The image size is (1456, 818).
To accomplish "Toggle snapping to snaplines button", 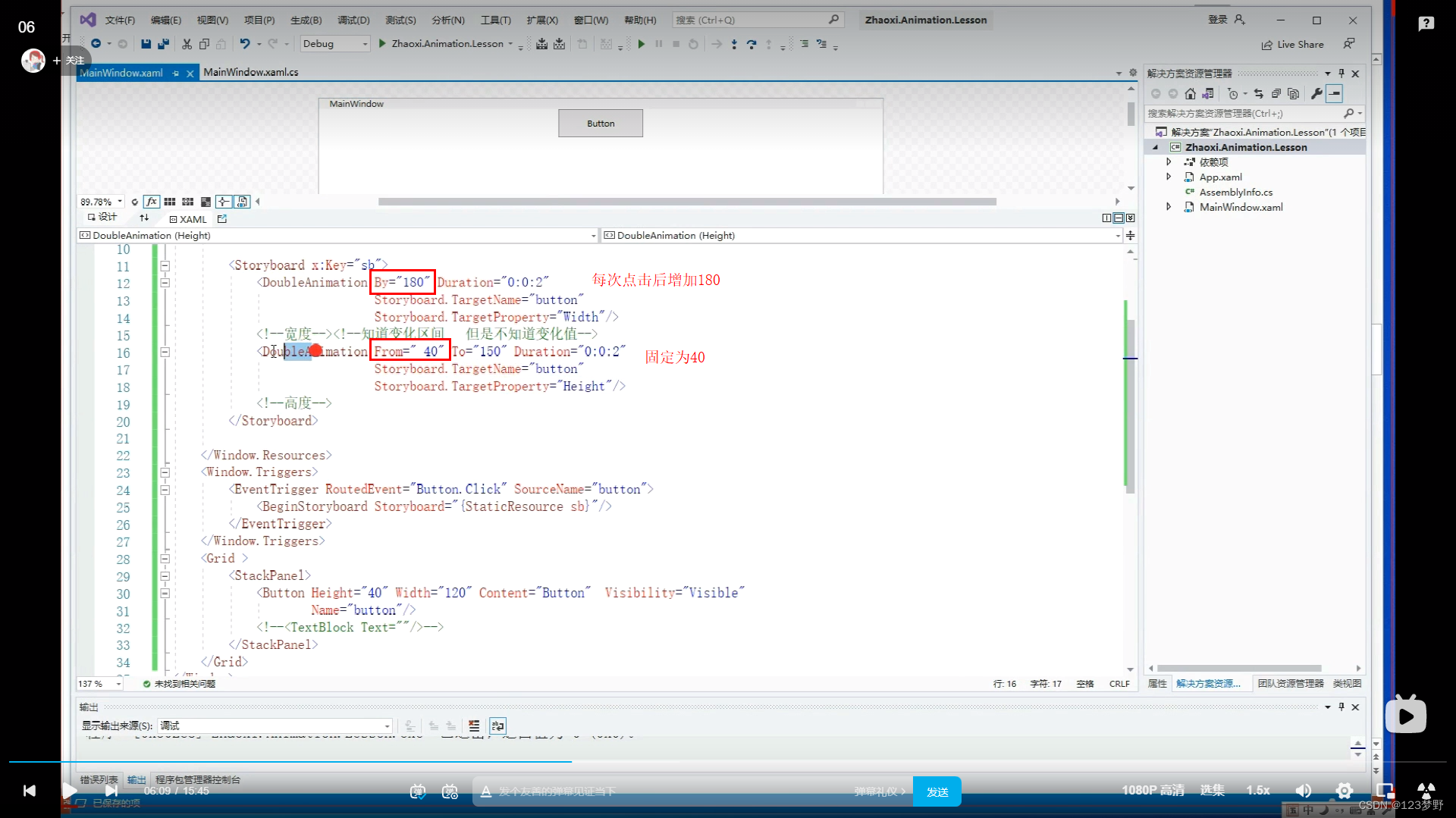I will coord(224,202).
